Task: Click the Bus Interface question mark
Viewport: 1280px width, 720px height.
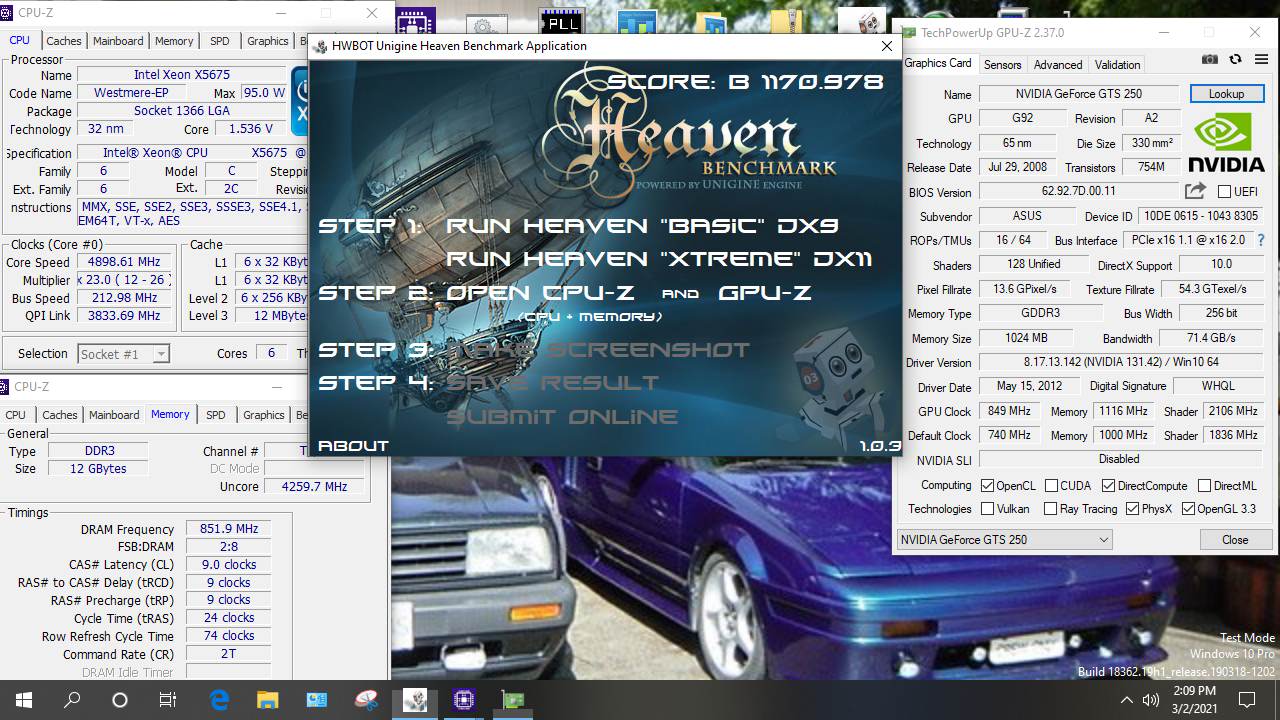Action: pyautogui.click(x=1261, y=240)
